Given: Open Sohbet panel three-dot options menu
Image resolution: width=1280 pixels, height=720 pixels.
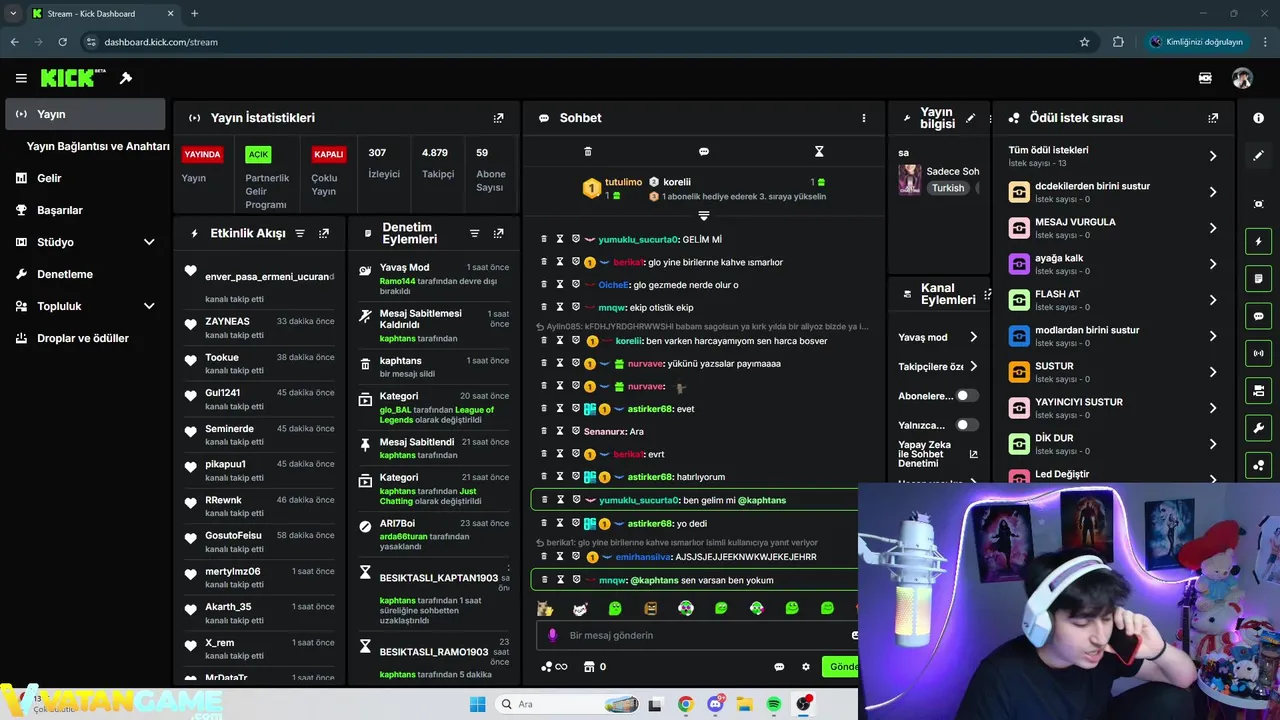Looking at the screenshot, I should click(864, 118).
